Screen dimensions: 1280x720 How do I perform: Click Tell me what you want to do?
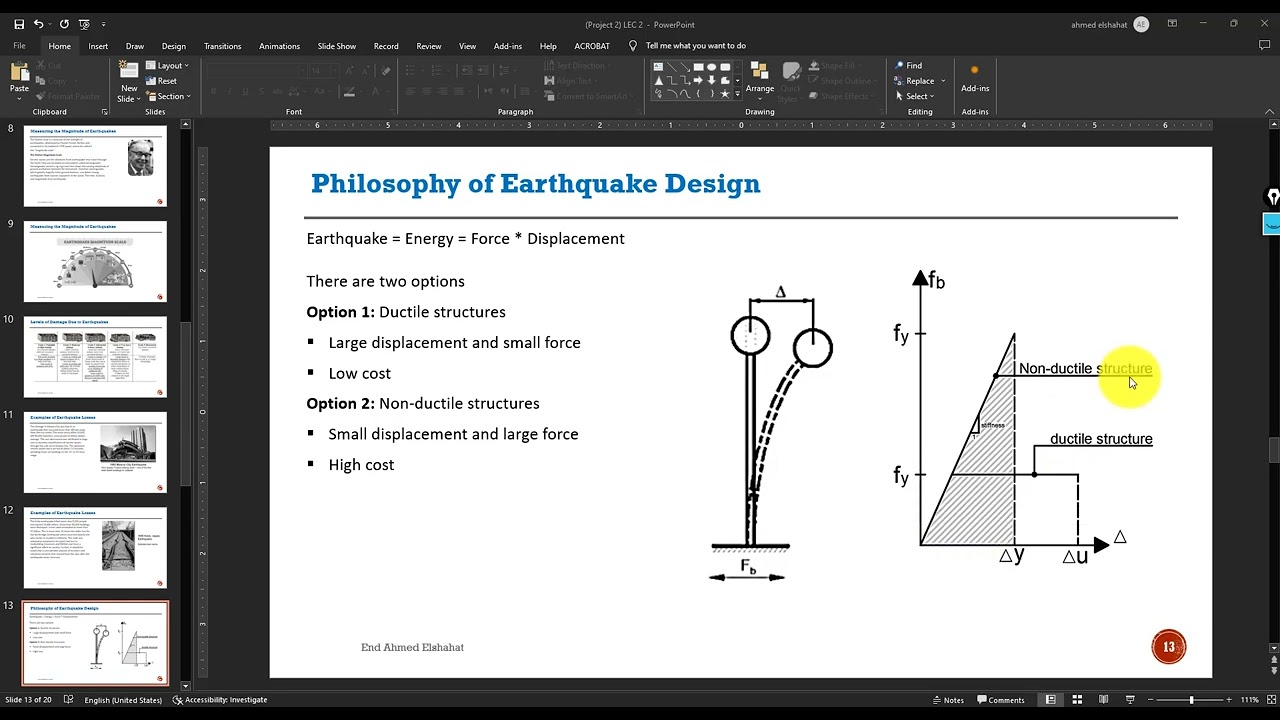[x=695, y=46]
